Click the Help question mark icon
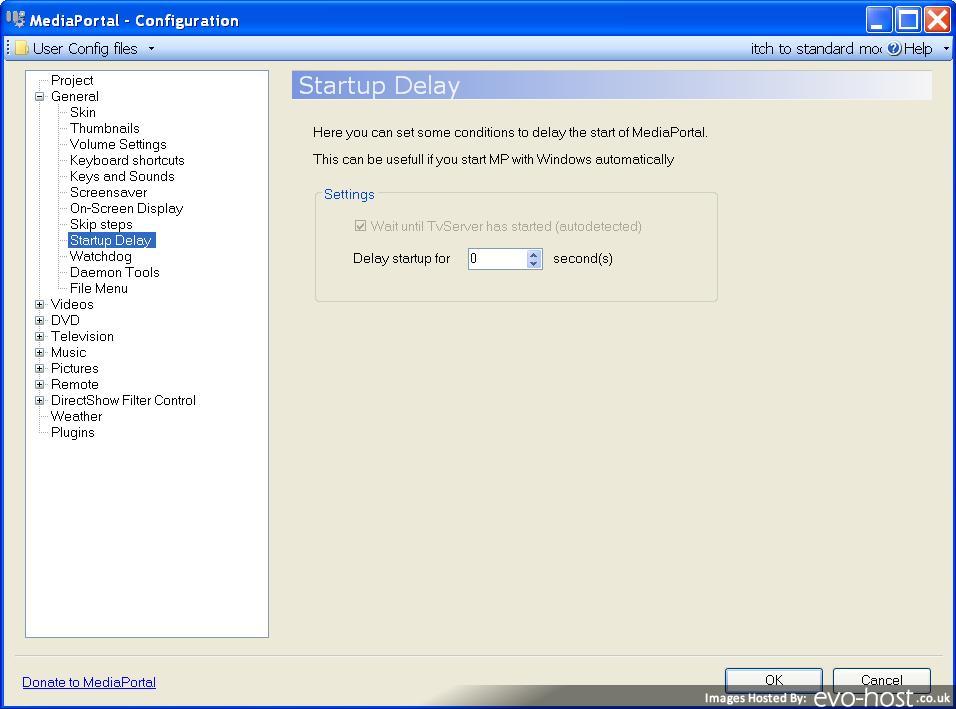 (894, 49)
